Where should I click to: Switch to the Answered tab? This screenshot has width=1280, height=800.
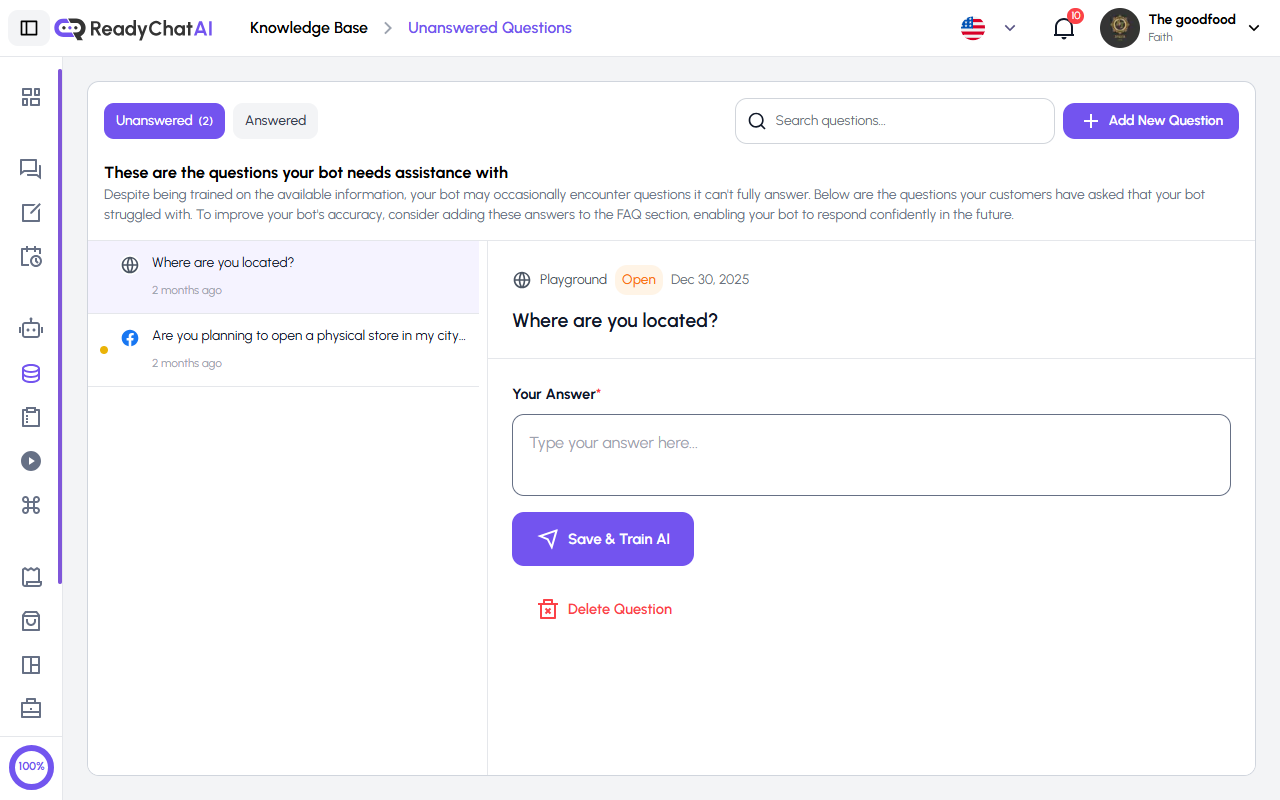click(x=275, y=120)
